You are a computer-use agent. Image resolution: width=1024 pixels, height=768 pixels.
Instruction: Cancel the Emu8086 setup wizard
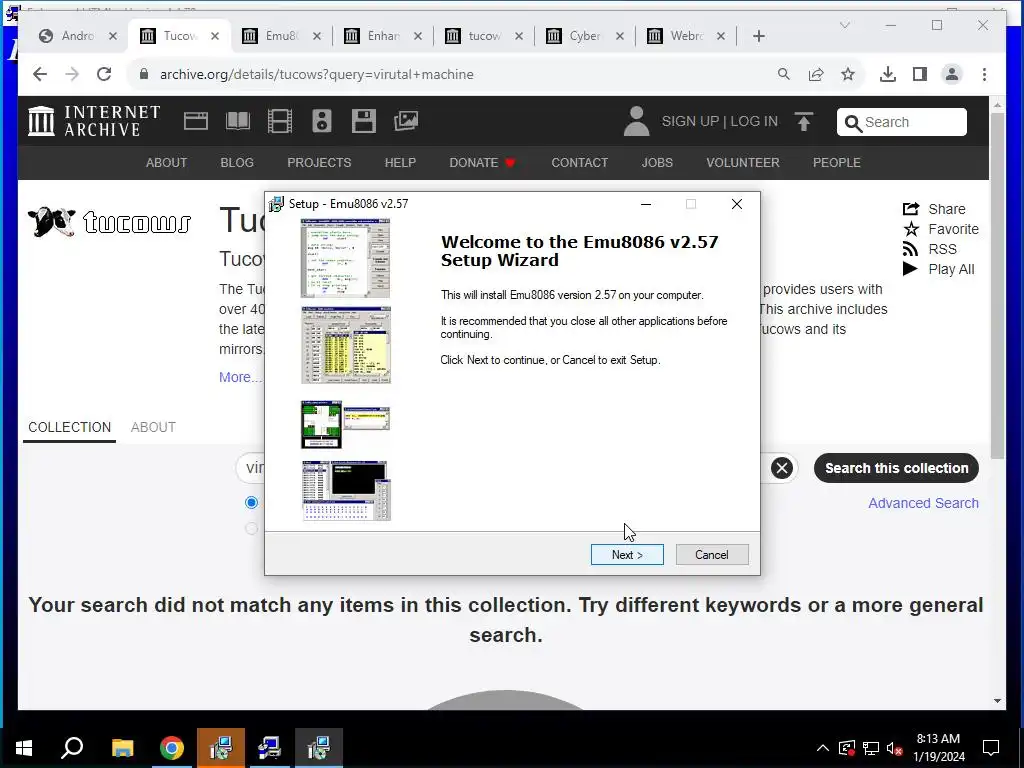coord(712,554)
